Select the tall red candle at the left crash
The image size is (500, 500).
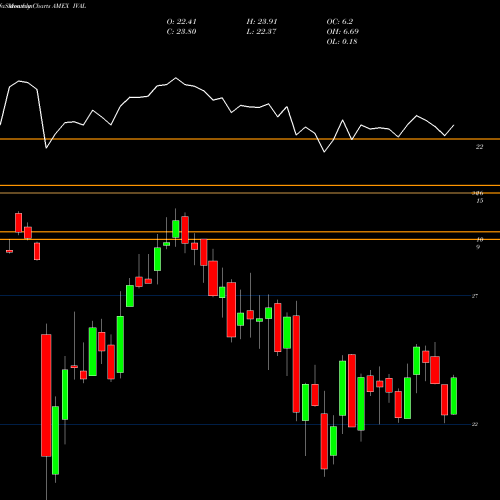46,395
